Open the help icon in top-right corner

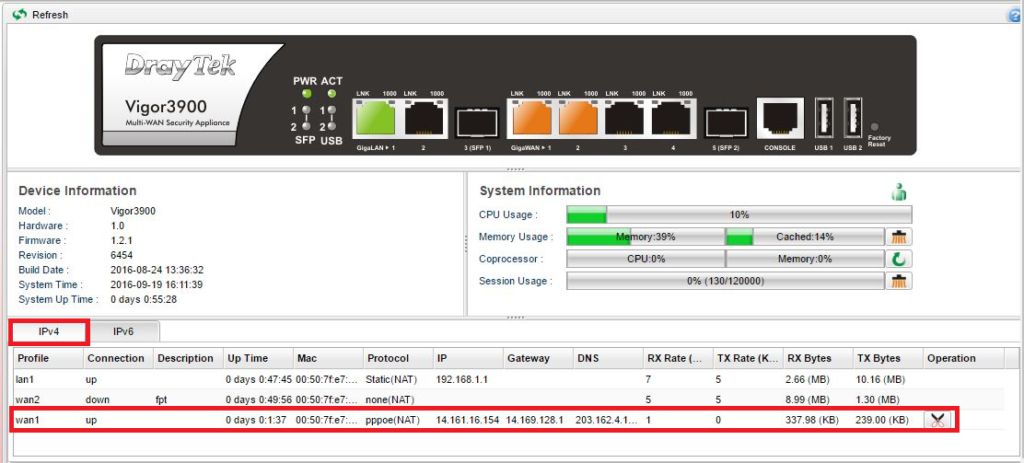pyautogui.click(x=1015, y=15)
